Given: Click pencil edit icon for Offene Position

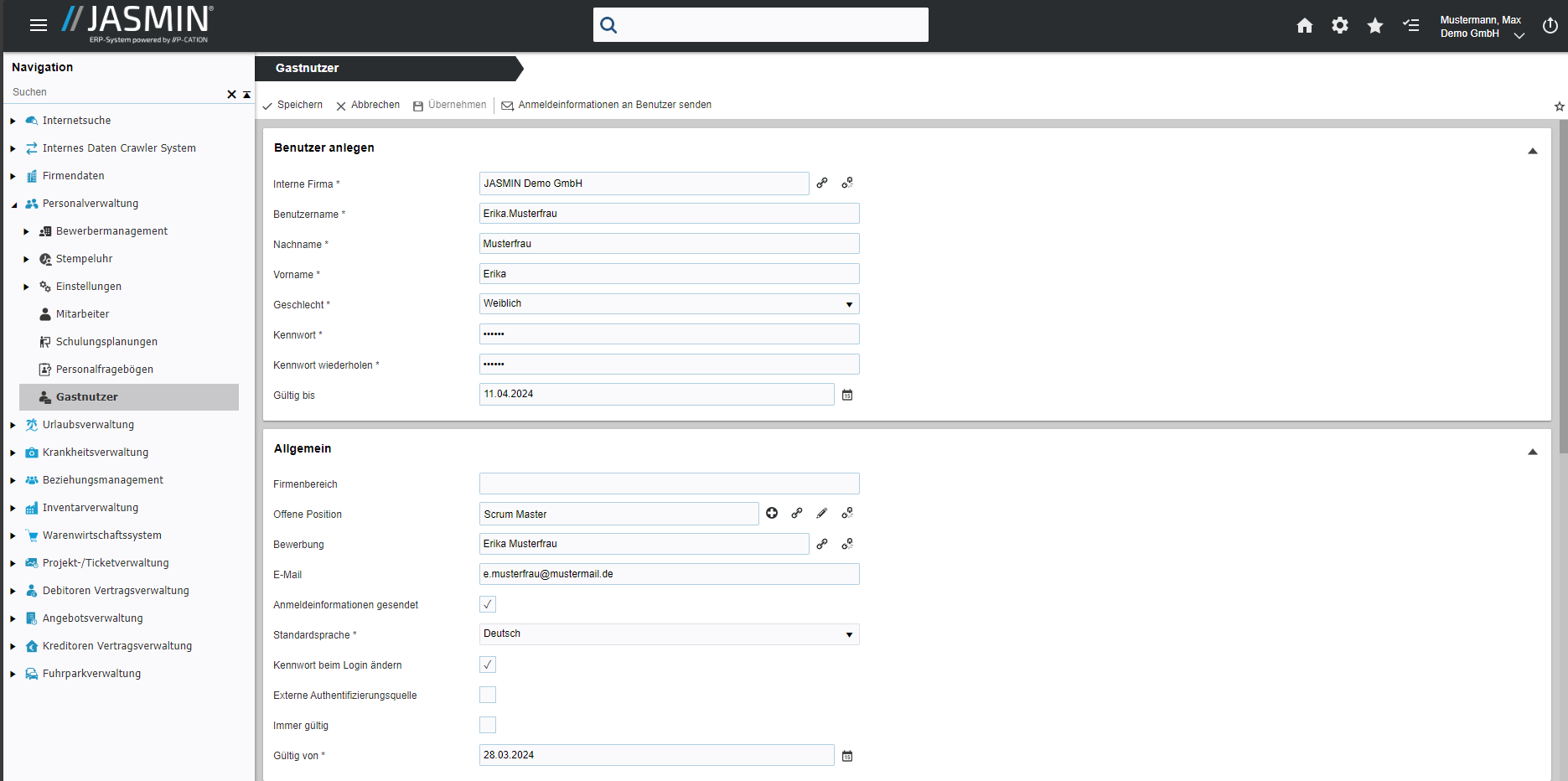Looking at the screenshot, I should pos(822,514).
